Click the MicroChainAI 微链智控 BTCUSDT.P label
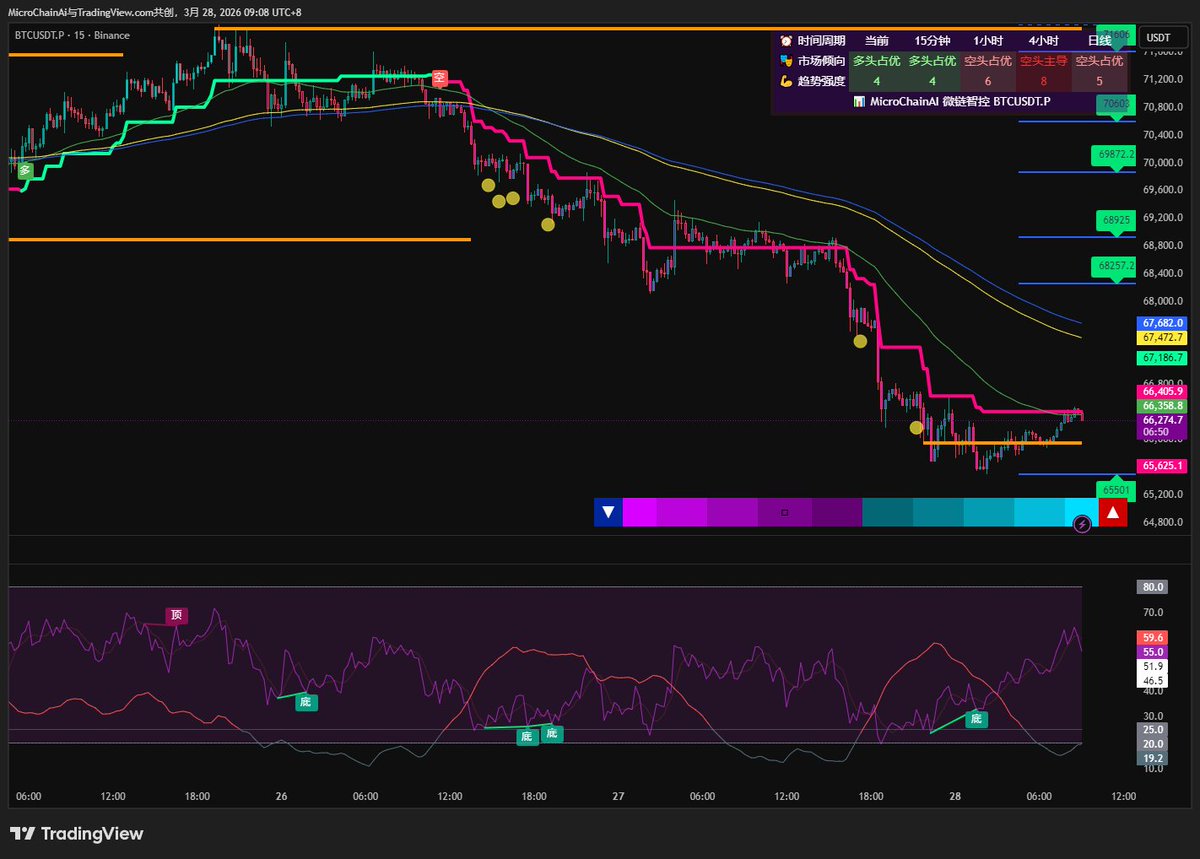 pyautogui.click(x=960, y=101)
